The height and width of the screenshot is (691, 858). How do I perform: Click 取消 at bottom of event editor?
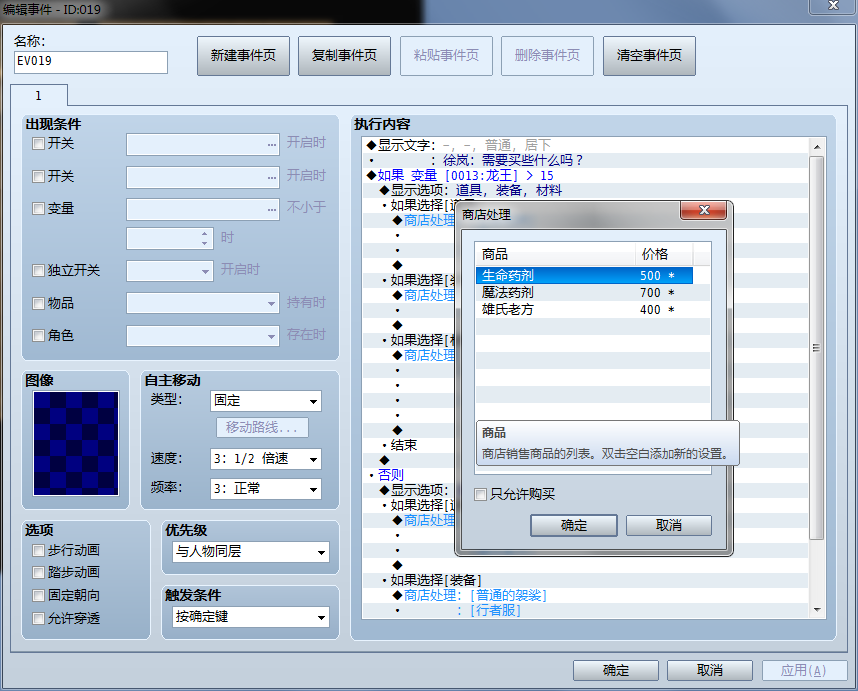(710, 671)
